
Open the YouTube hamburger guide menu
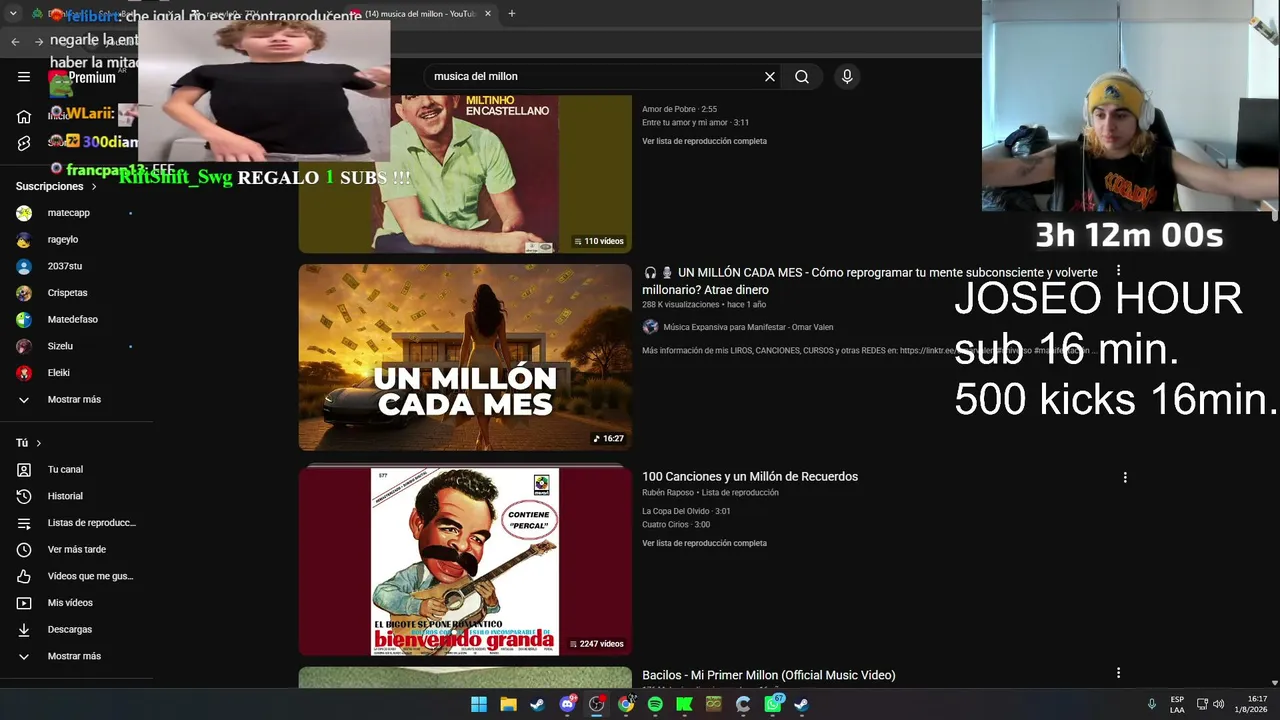click(x=24, y=77)
